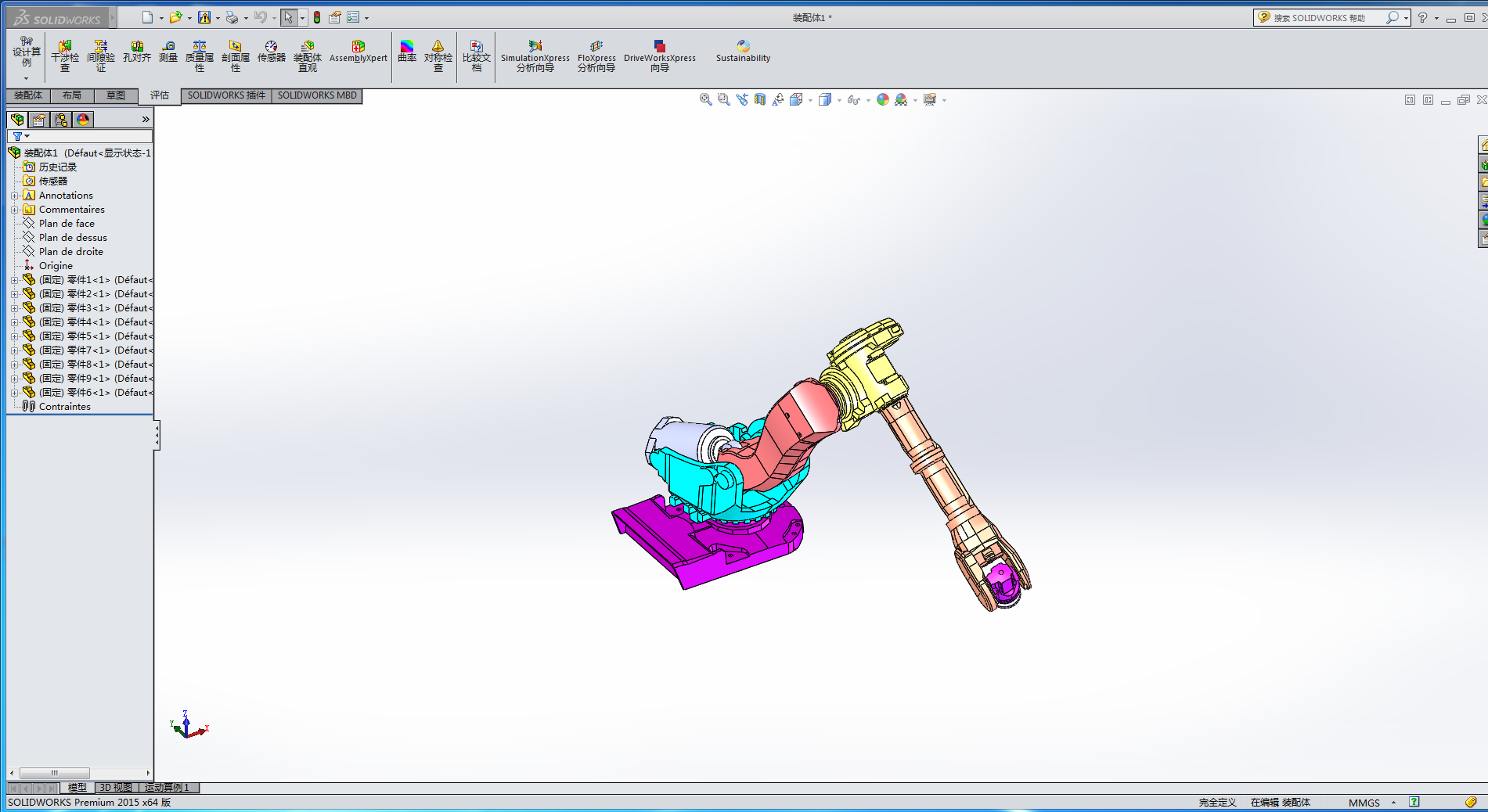Open Section Properties (剖面属性)
The height and width of the screenshot is (812, 1488).
coord(236,56)
